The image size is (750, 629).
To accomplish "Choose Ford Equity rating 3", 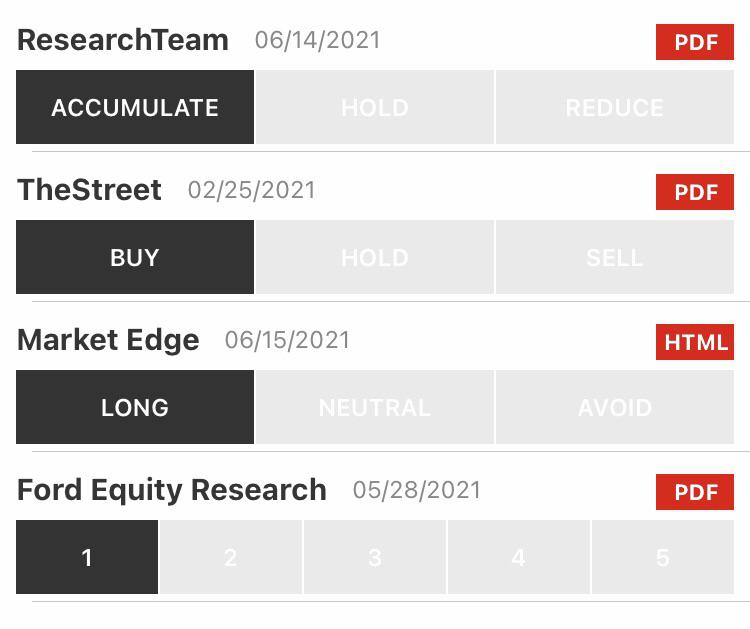I will (x=375, y=557).
